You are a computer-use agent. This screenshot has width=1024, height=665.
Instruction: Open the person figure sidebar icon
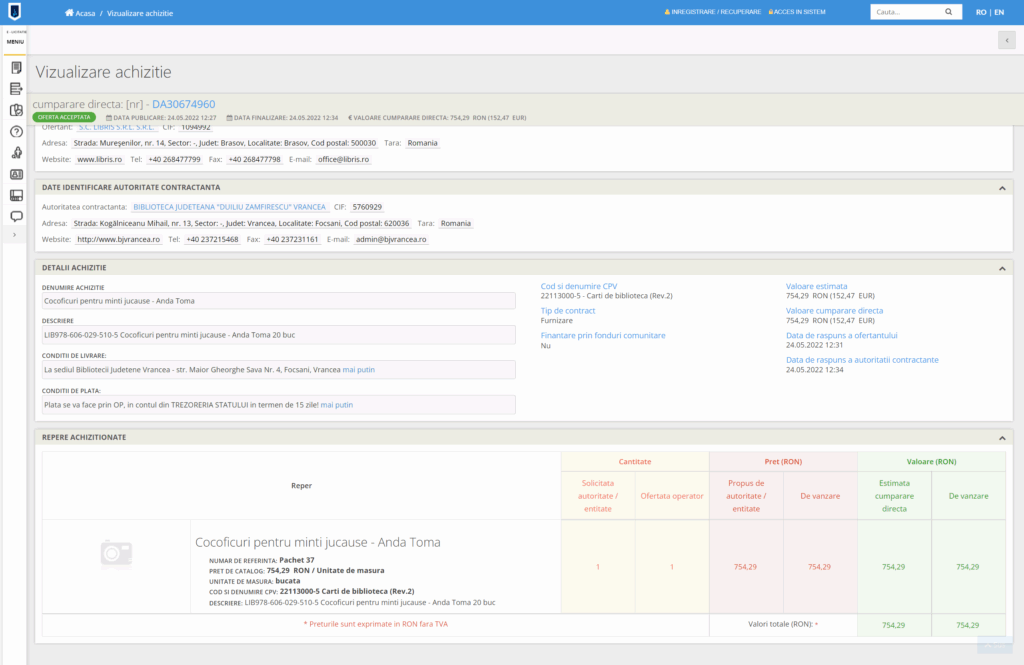tap(16, 153)
